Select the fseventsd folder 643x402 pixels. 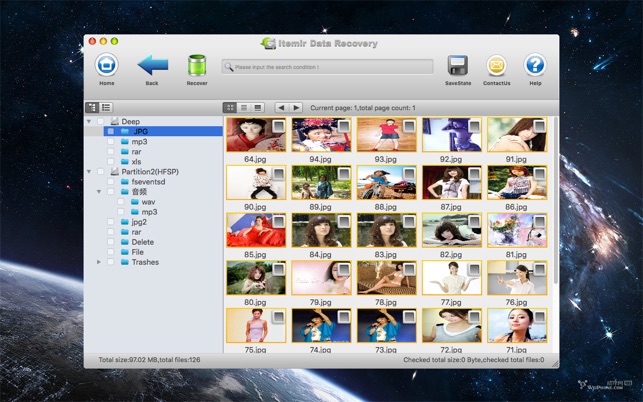(x=148, y=182)
